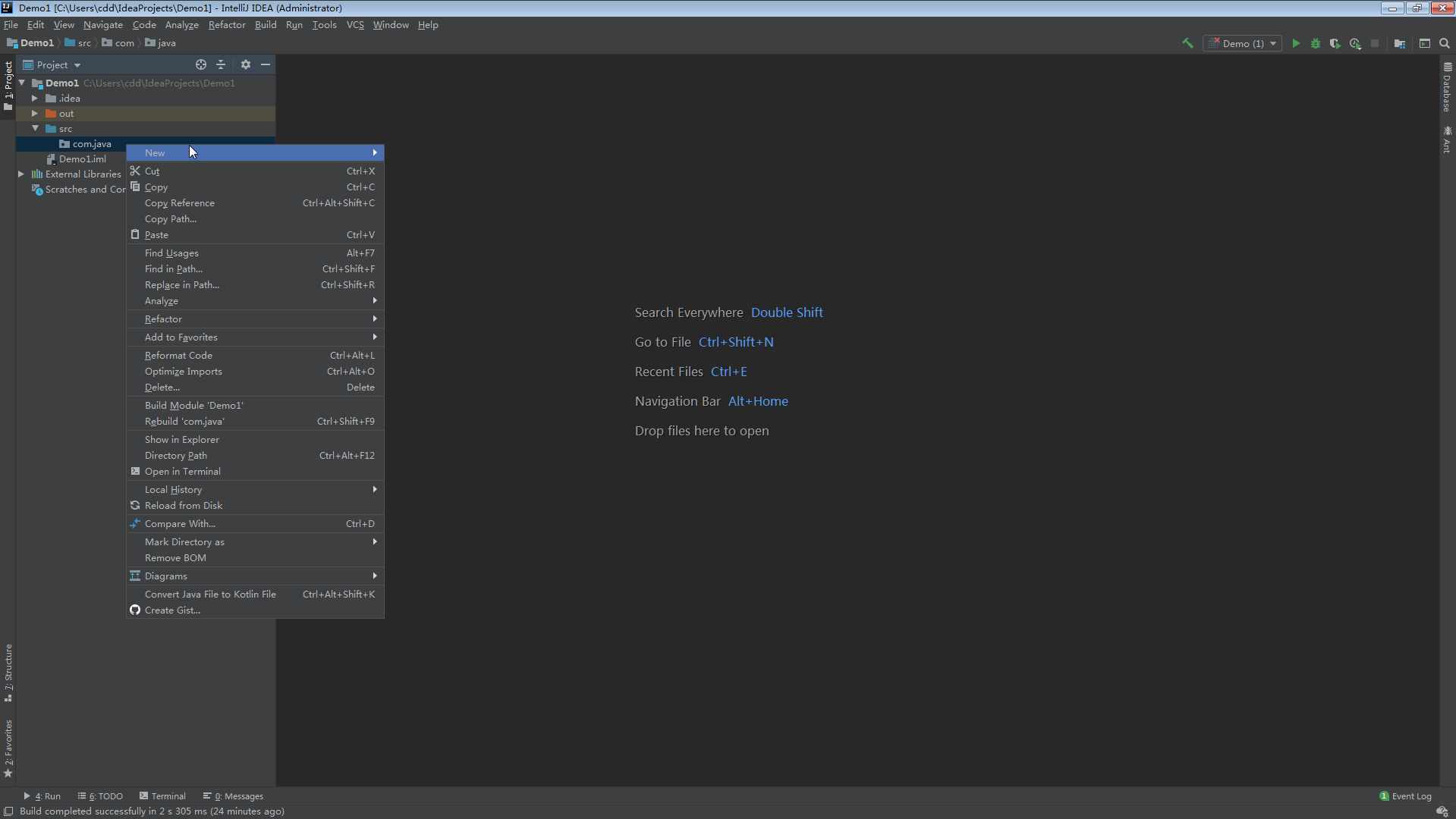Open the Structure side tool window

point(8,673)
